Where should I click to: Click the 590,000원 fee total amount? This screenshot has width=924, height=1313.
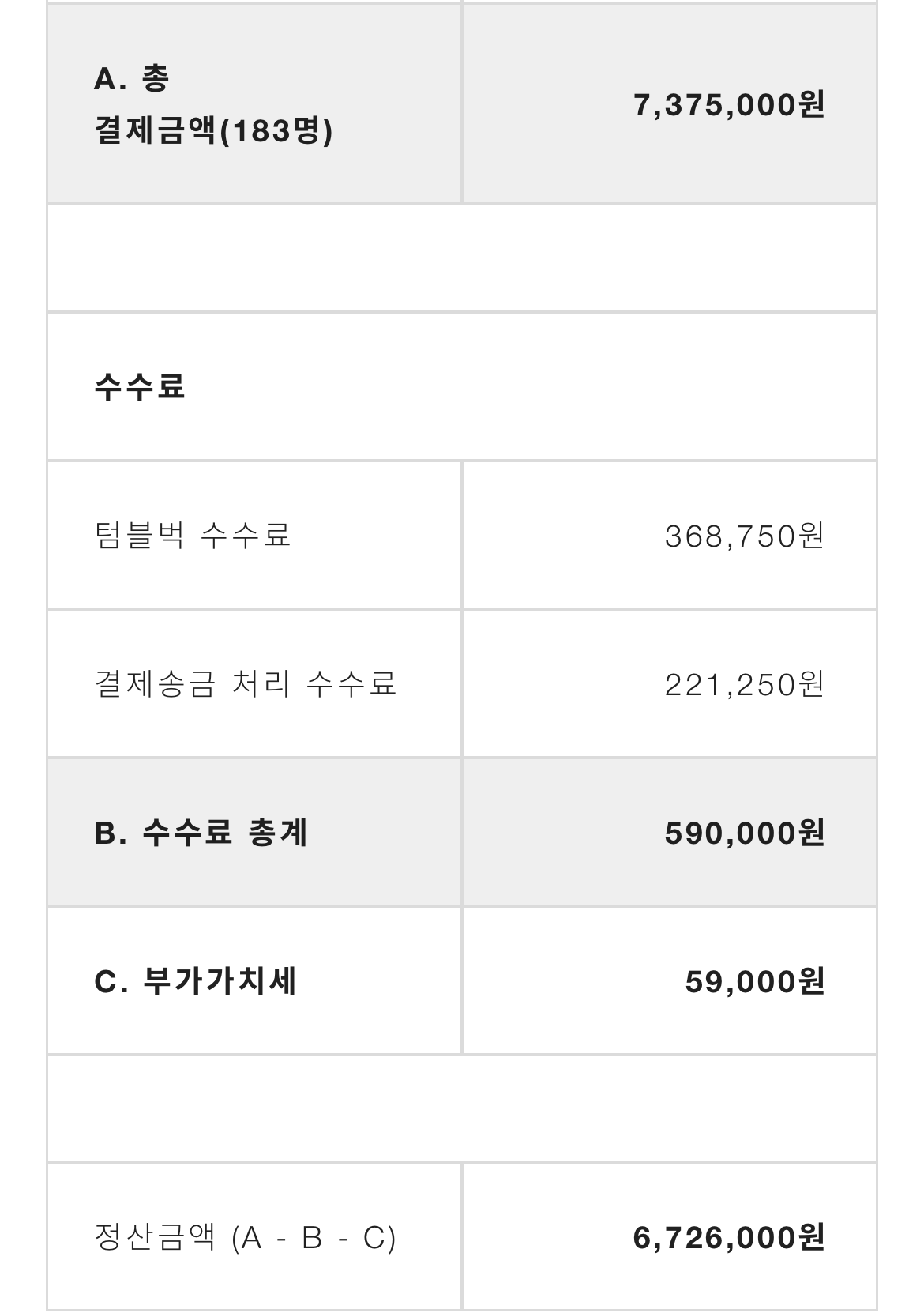(745, 833)
